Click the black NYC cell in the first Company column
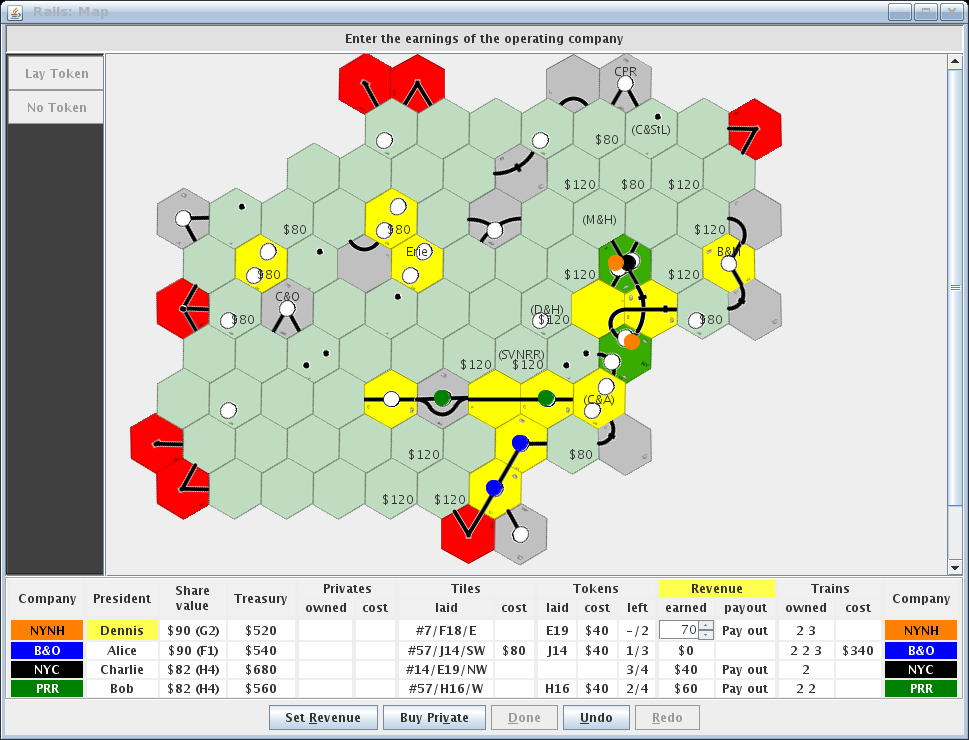This screenshot has height=740, width=969. coord(47,670)
